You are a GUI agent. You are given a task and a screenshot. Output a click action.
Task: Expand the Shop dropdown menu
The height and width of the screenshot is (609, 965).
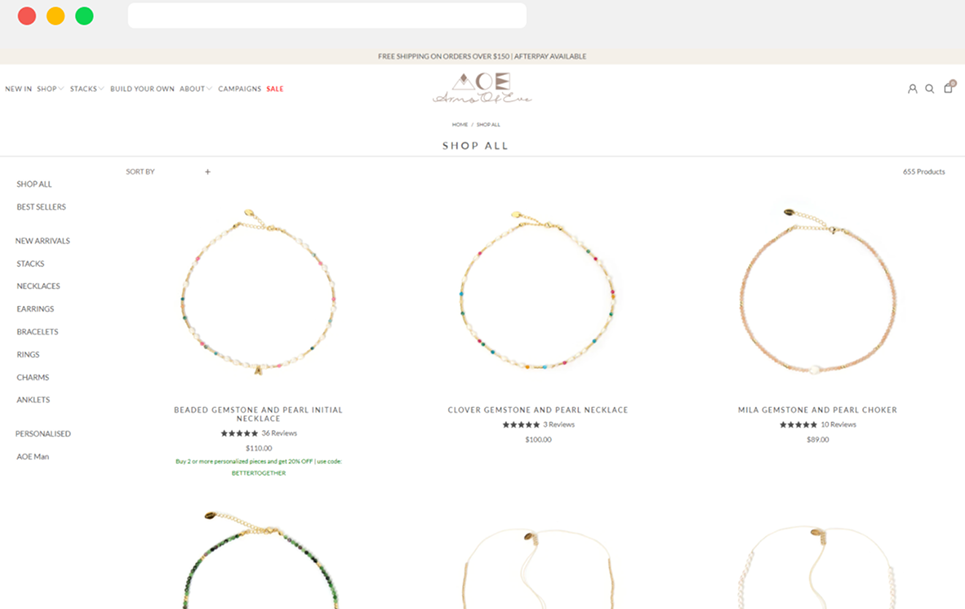[50, 89]
